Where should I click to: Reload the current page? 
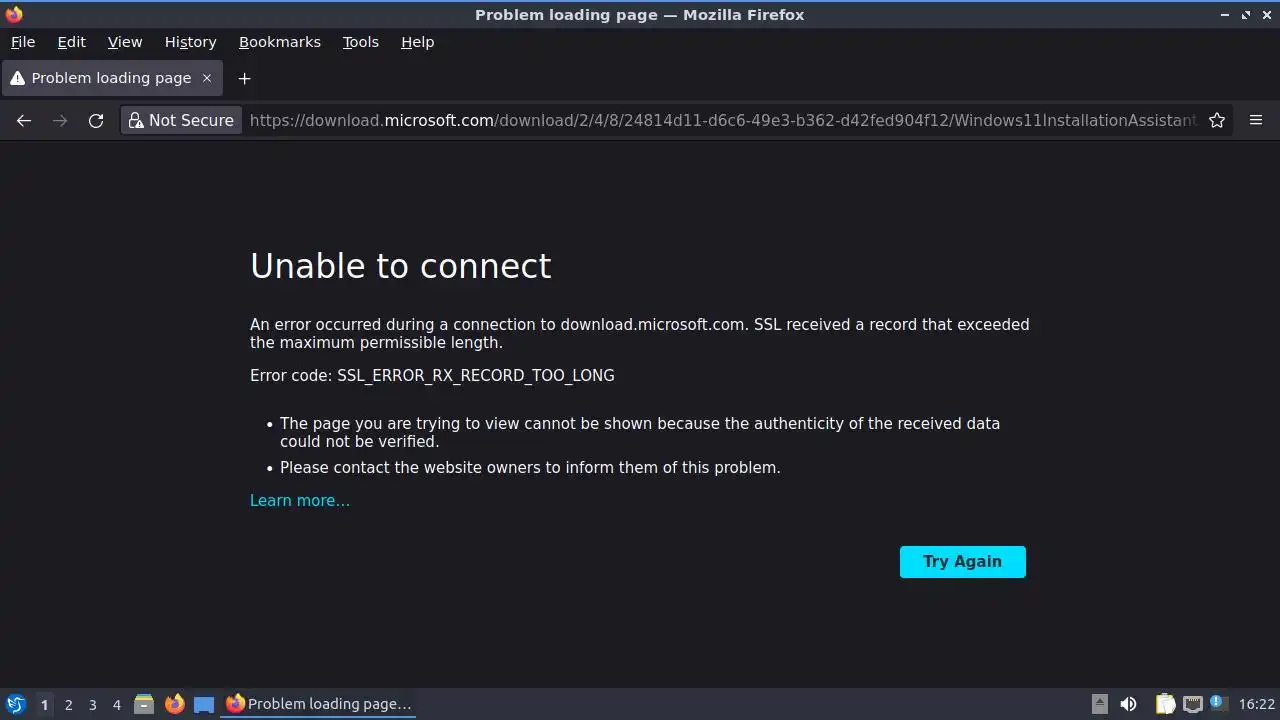(x=96, y=120)
